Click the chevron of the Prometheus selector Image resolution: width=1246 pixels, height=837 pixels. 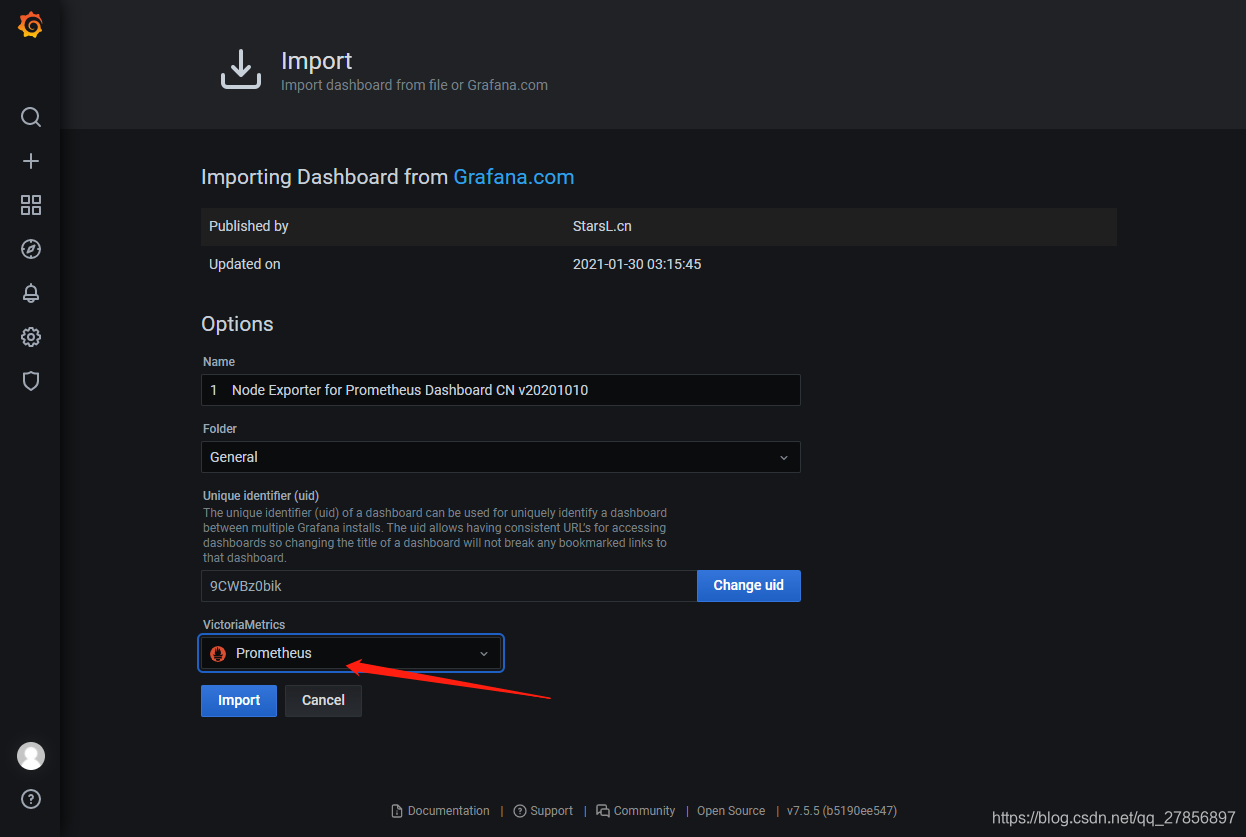484,653
